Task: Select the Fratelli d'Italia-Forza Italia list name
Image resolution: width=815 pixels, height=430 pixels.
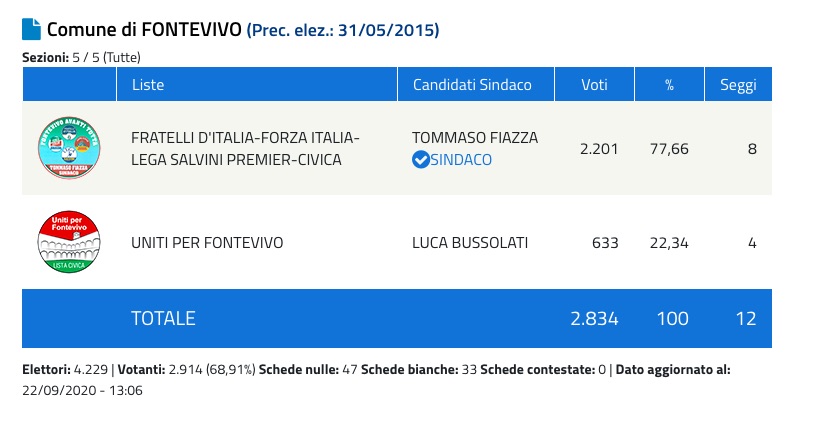Action: pos(245,148)
